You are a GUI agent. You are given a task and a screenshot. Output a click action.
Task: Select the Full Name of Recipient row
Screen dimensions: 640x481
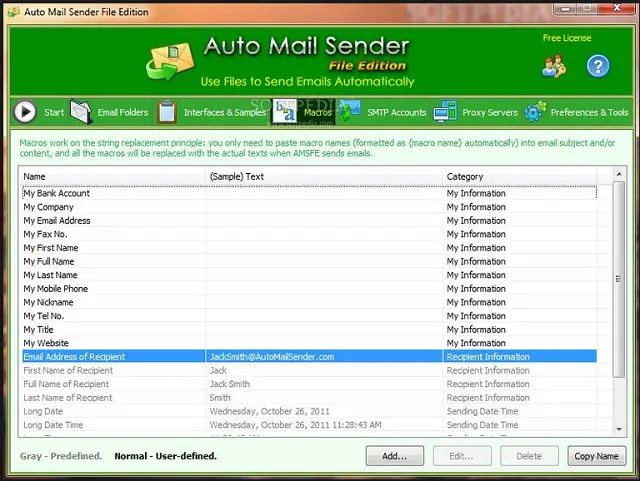pos(309,384)
